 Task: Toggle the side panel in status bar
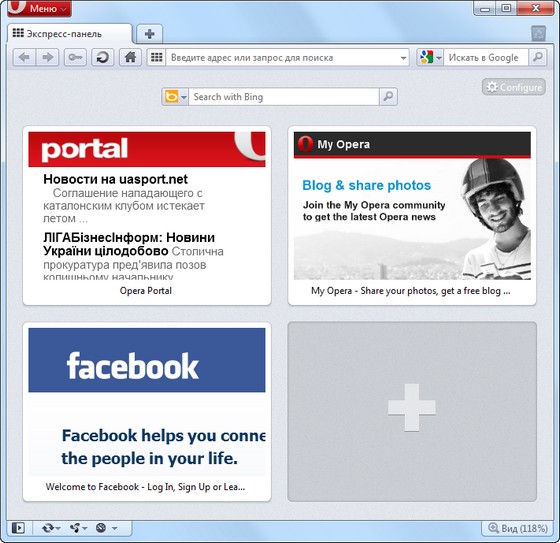(x=18, y=528)
